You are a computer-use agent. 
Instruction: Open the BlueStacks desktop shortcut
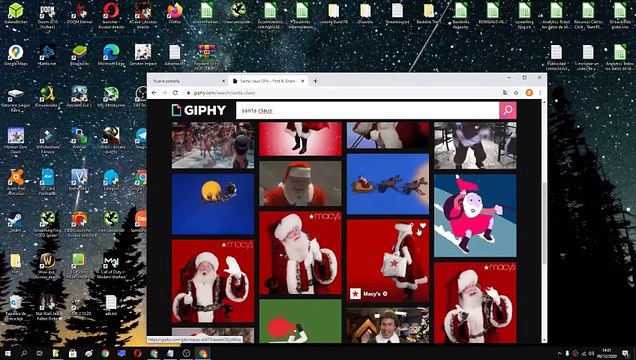pyautogui.click(x=79, y=56)
